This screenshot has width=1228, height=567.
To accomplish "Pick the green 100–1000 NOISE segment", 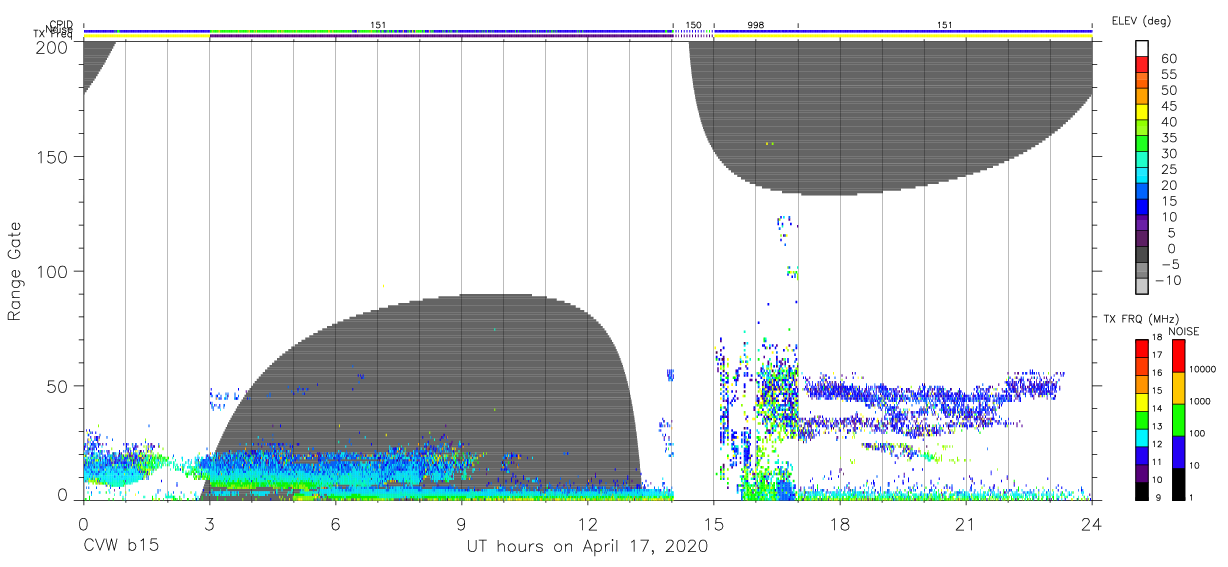I will pos(1178,420).
